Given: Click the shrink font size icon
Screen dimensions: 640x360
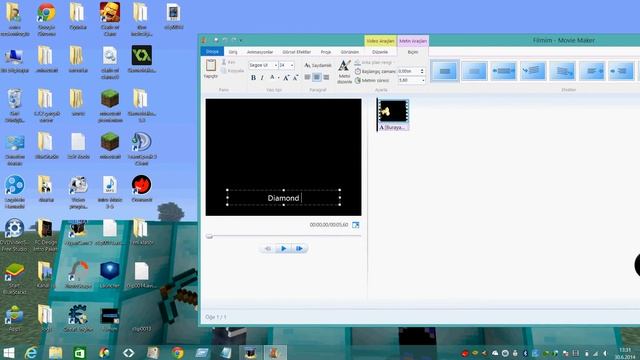Looking at the screenshot, I should coord(296,78).
